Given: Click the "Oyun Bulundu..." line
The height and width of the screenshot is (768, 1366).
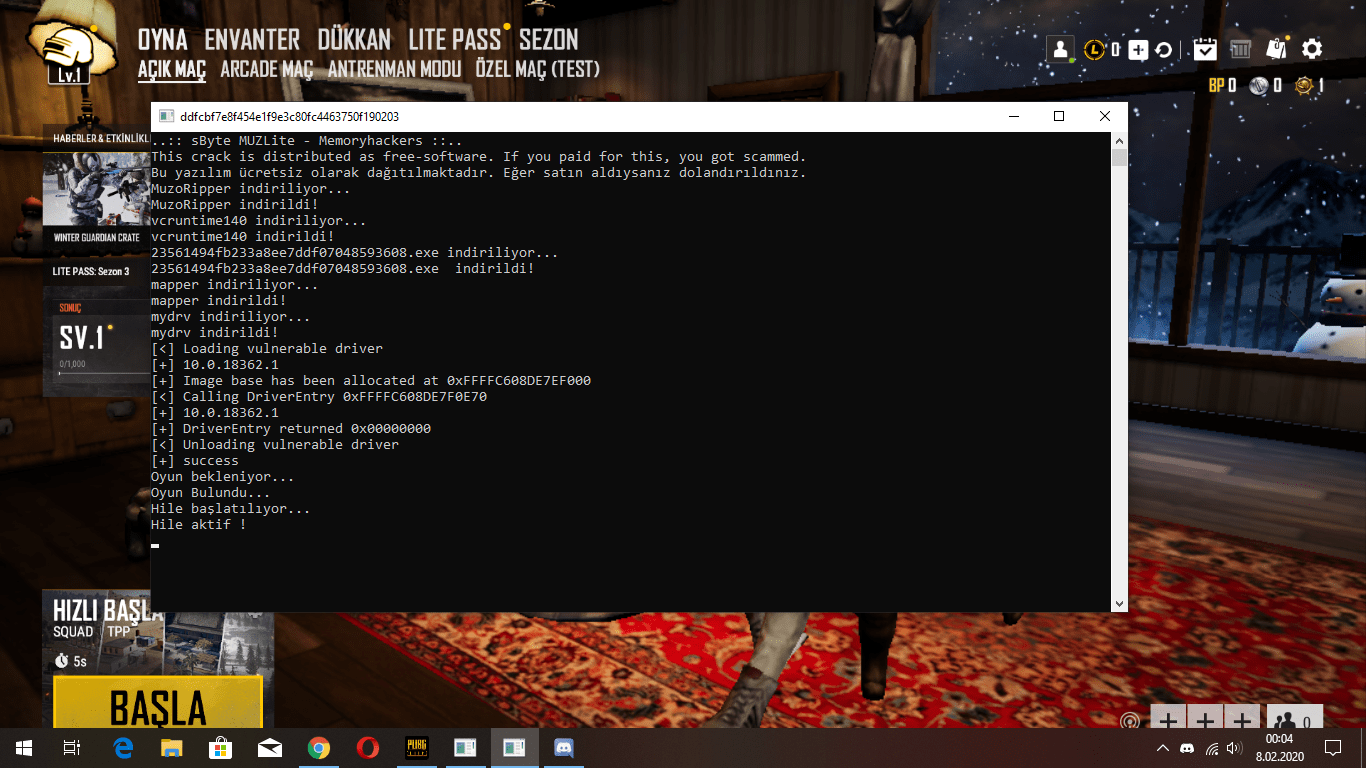Looking at the screenshot, I should tap(210, 493).
